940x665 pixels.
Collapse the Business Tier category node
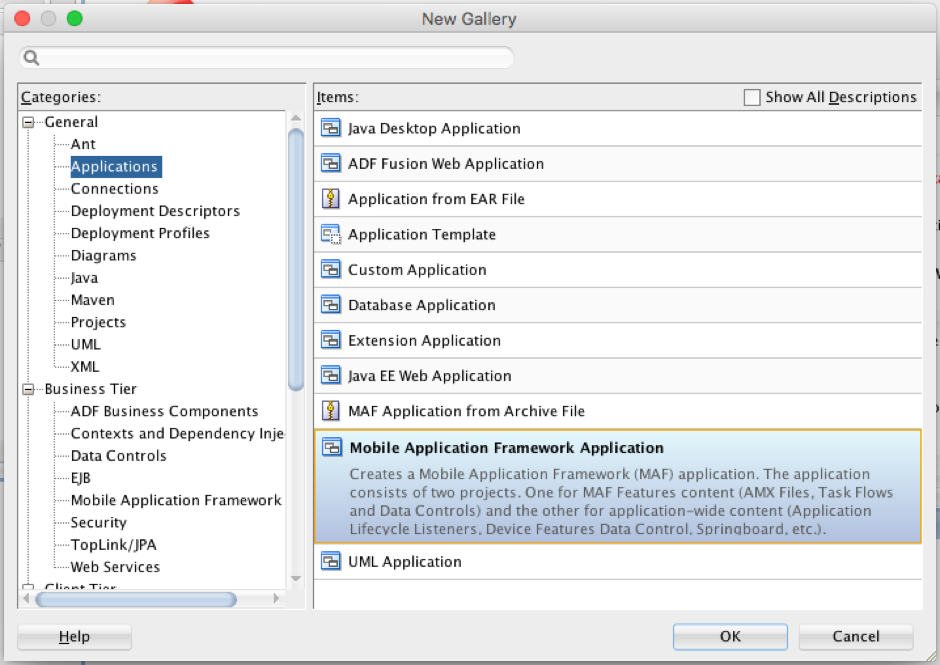(x=28, y=389)
